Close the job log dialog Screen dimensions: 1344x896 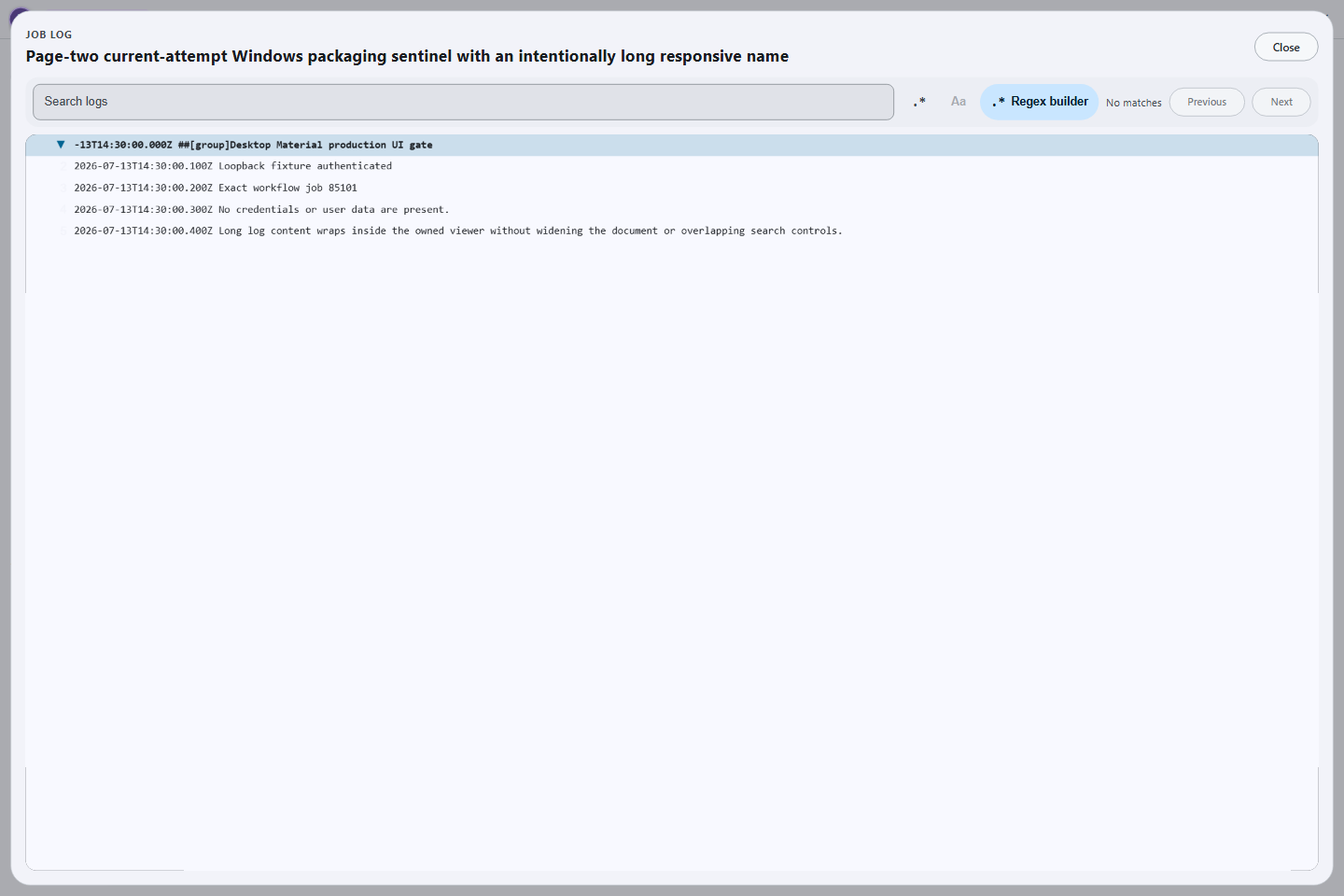(x=1286, y=47)
